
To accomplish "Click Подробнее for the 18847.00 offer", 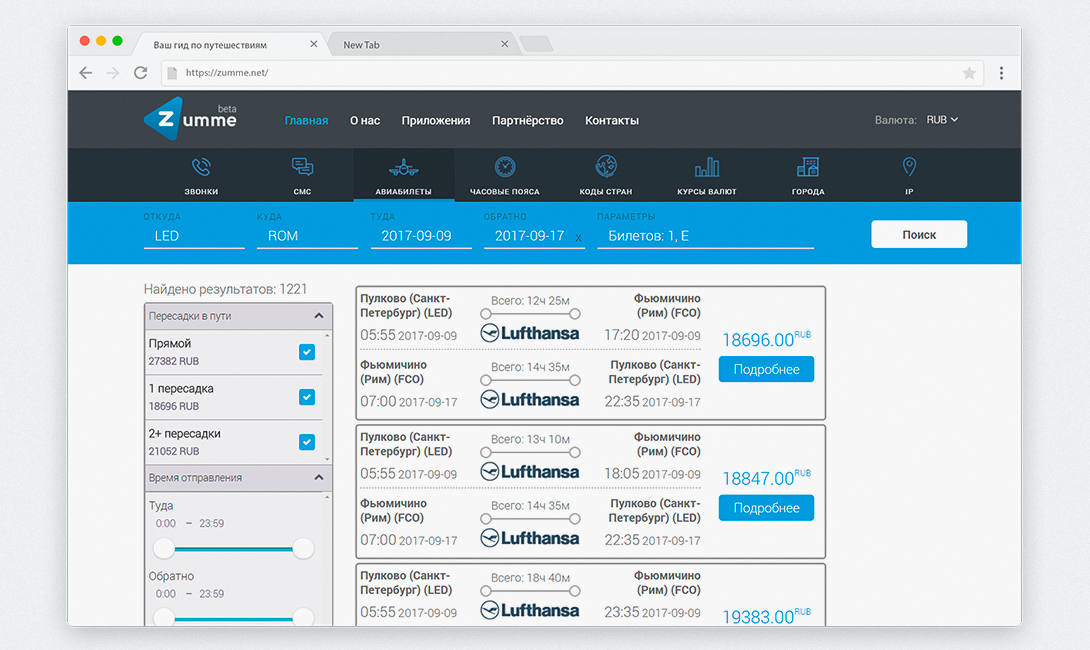I will [x=766, y=507].
